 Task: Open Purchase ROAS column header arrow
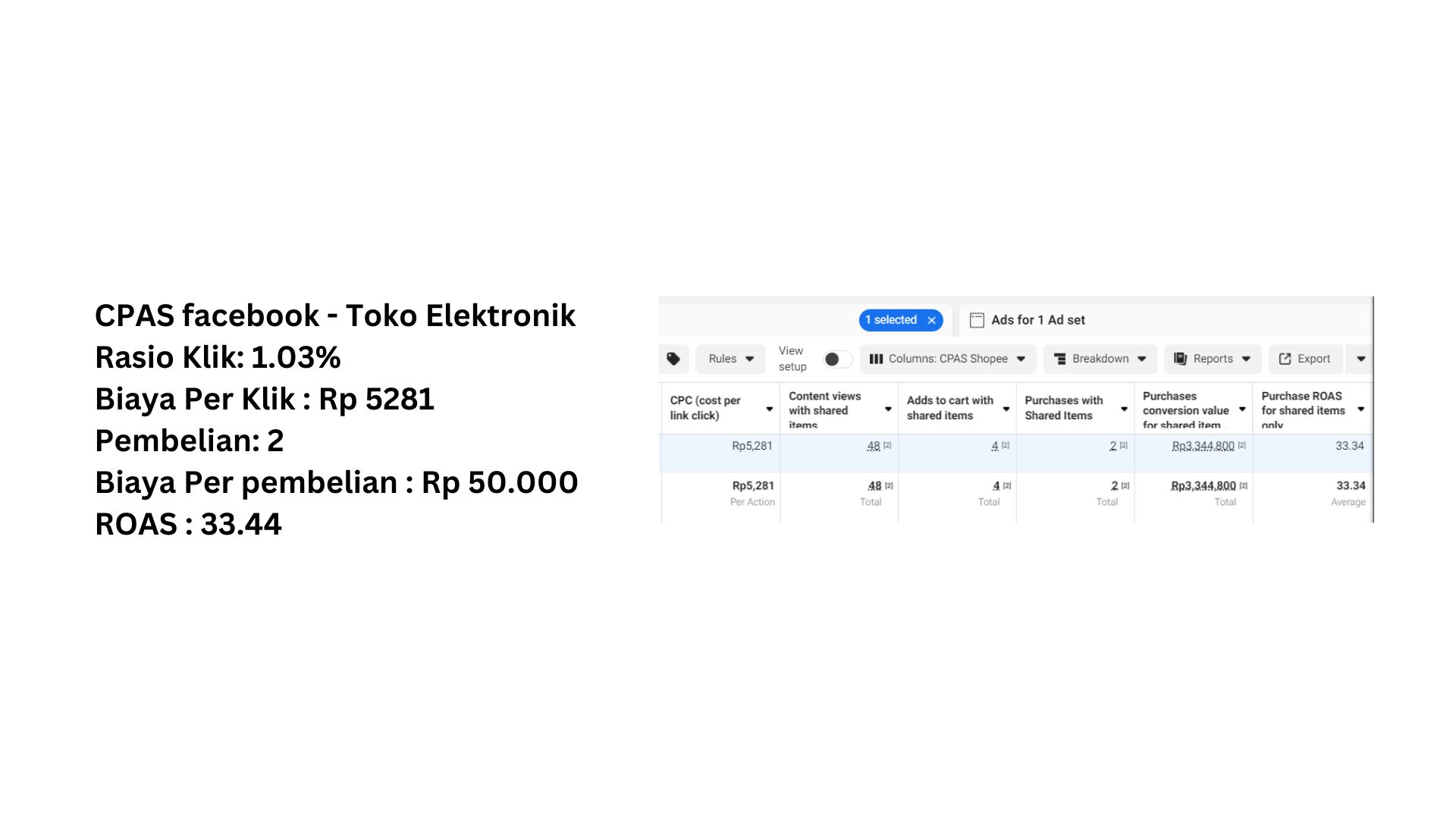[1361, 409]
